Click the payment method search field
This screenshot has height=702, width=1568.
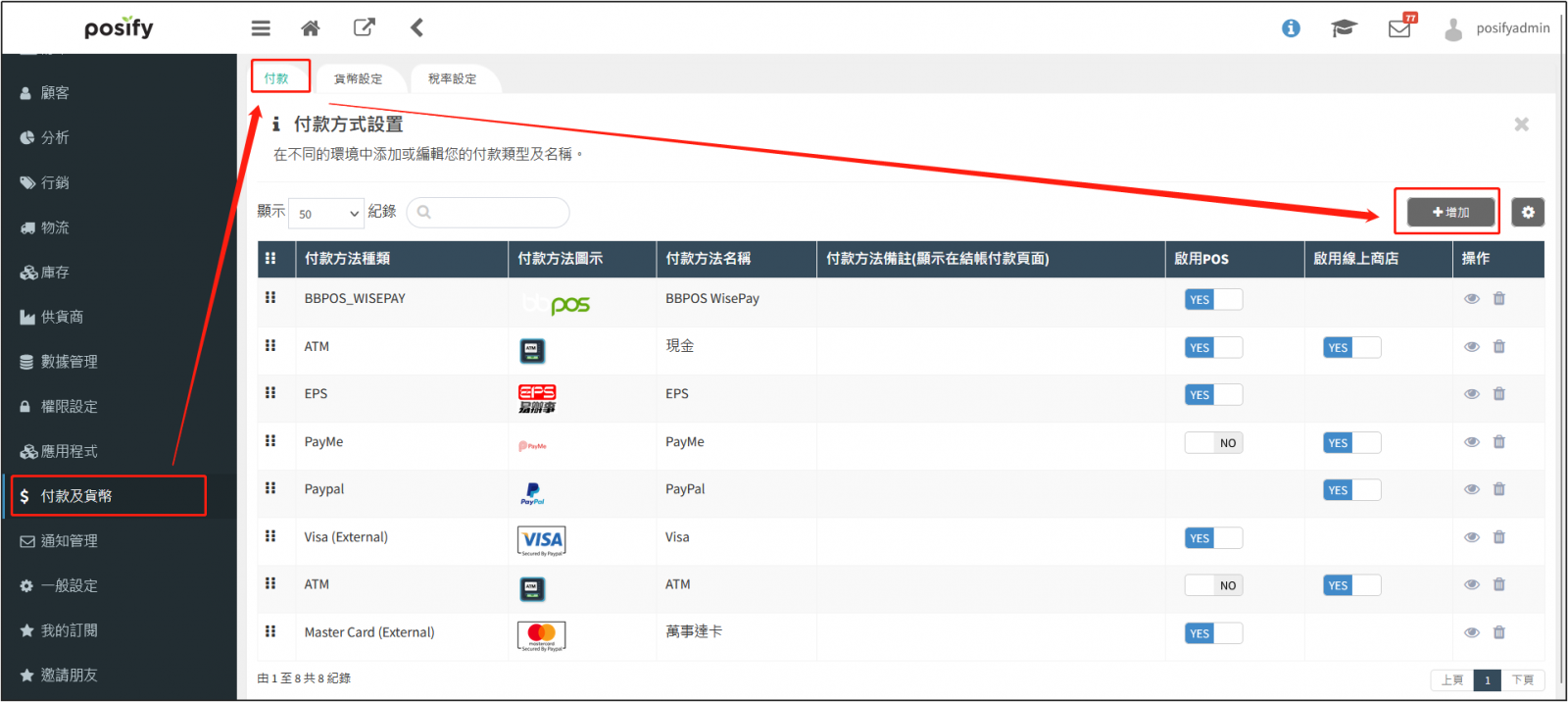(x=488, y=213)
